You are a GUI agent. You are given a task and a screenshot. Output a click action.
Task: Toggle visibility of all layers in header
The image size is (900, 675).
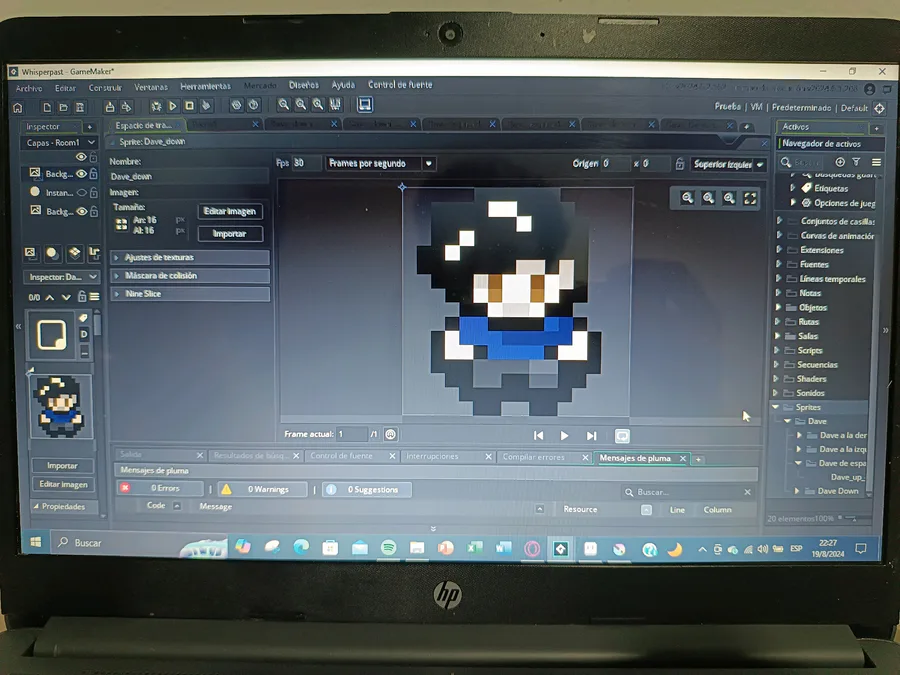tap(81, 157)
